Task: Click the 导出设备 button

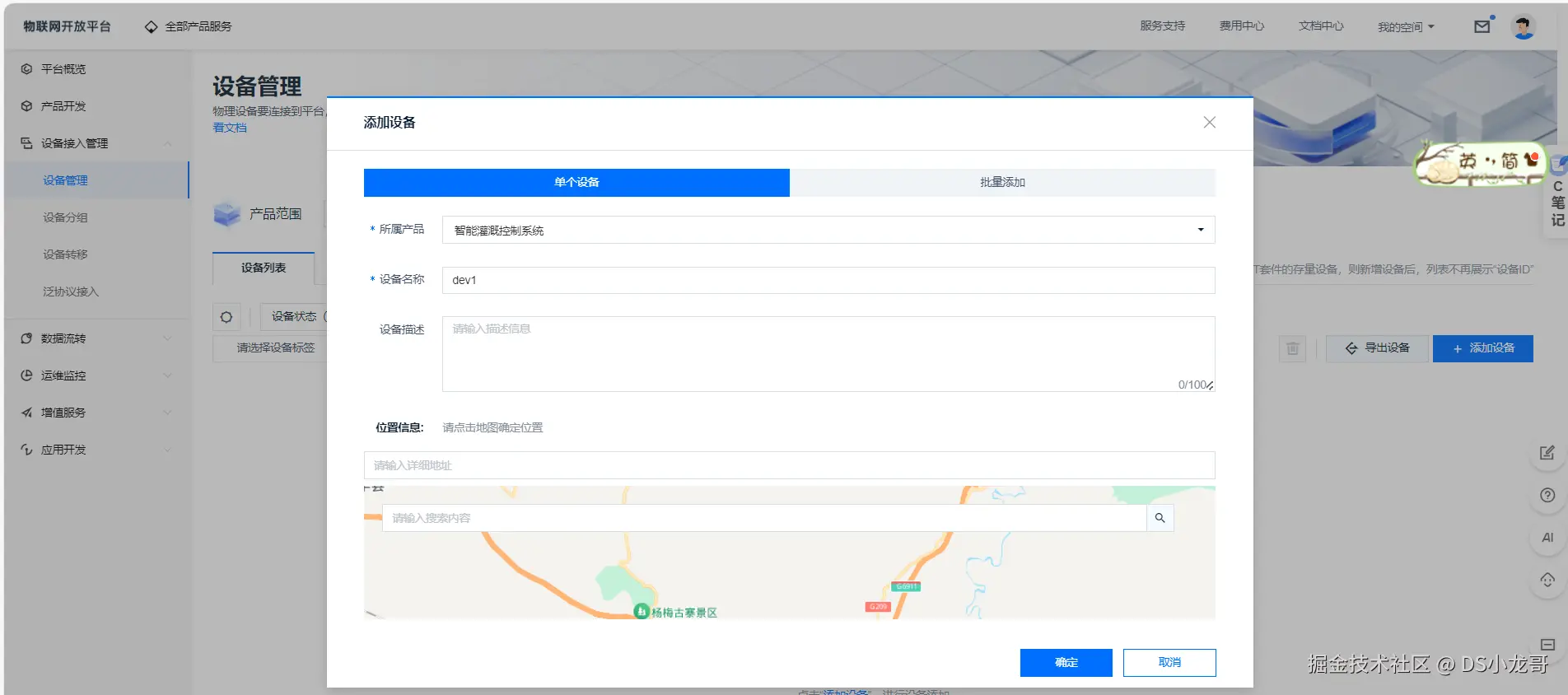Action: [1378, 348]
